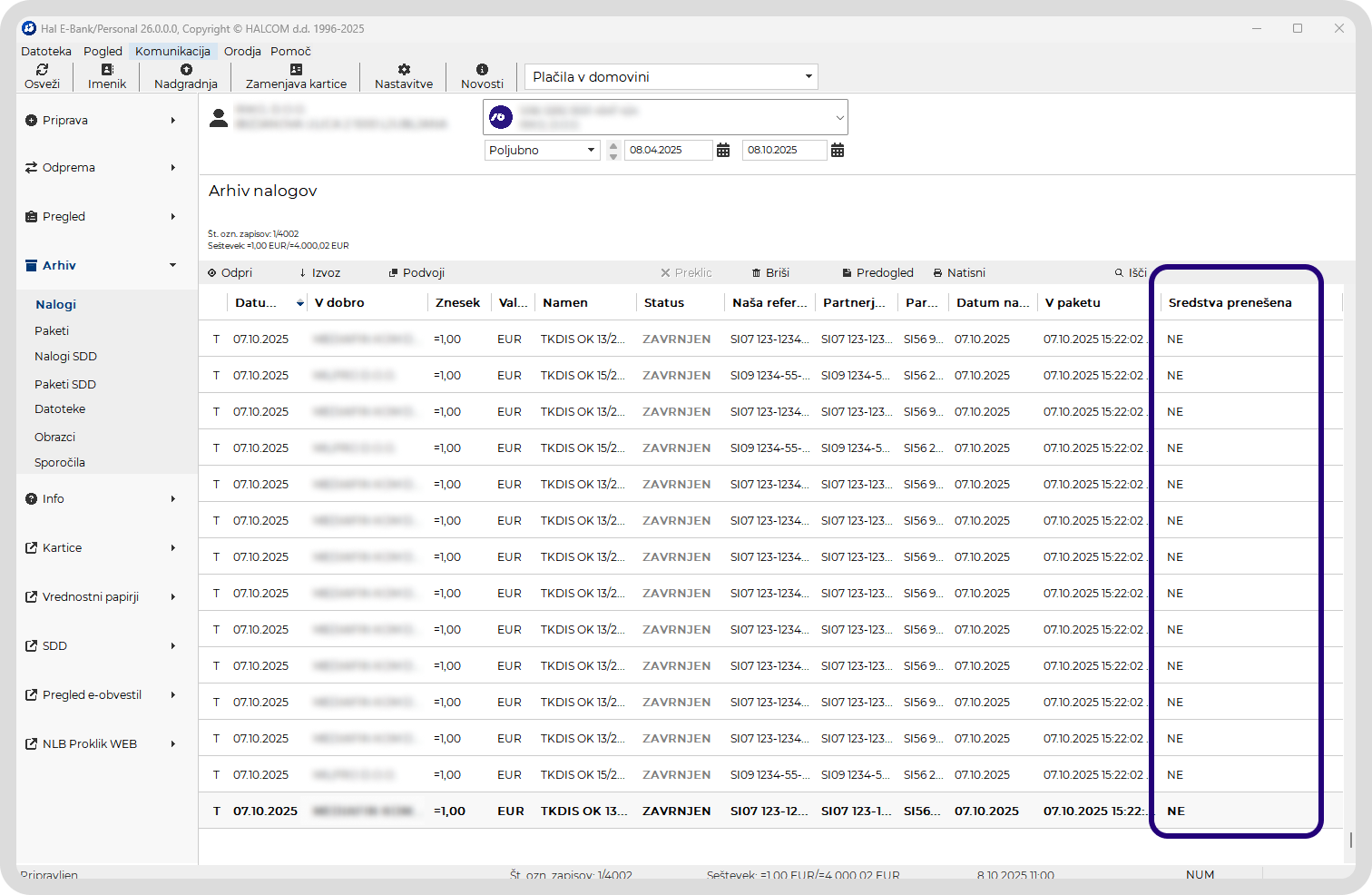Open calendar picker for start date 08.04.2025
The width and height of the screenshot is (1372, 895).
[723, 151]
